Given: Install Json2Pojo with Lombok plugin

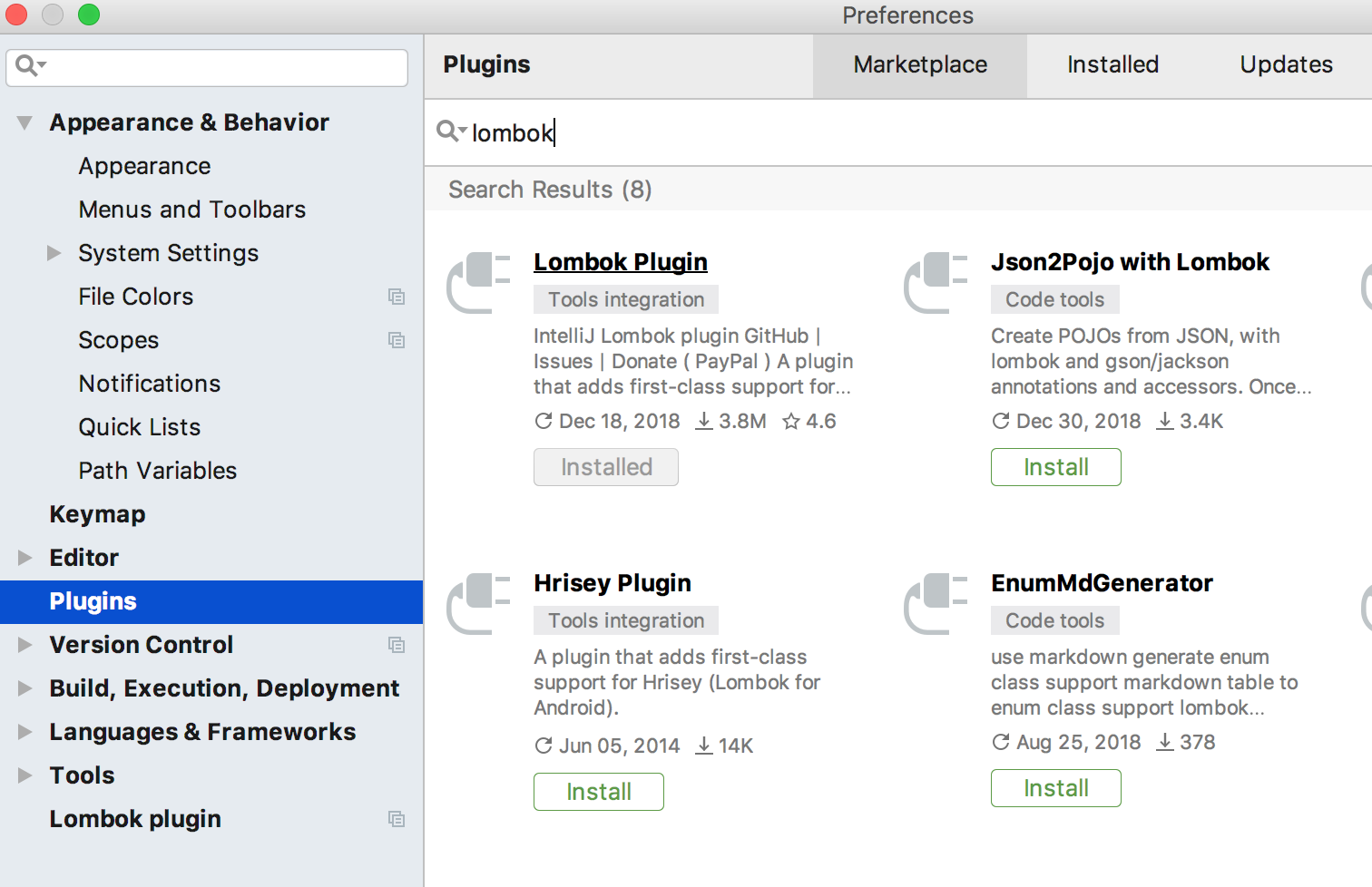Looking at the screenshot, I should pyautogui.click(x=1056, y=467).
